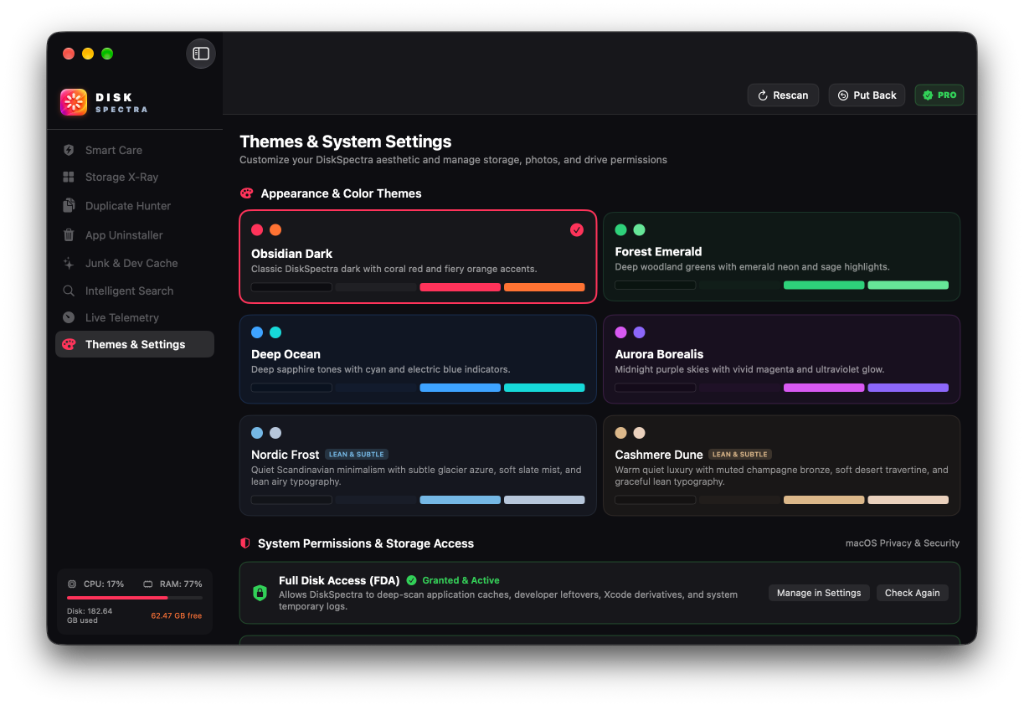Screen dimensions: 1024x706
Task: Click the Check Again button
Action: (912, 593)
